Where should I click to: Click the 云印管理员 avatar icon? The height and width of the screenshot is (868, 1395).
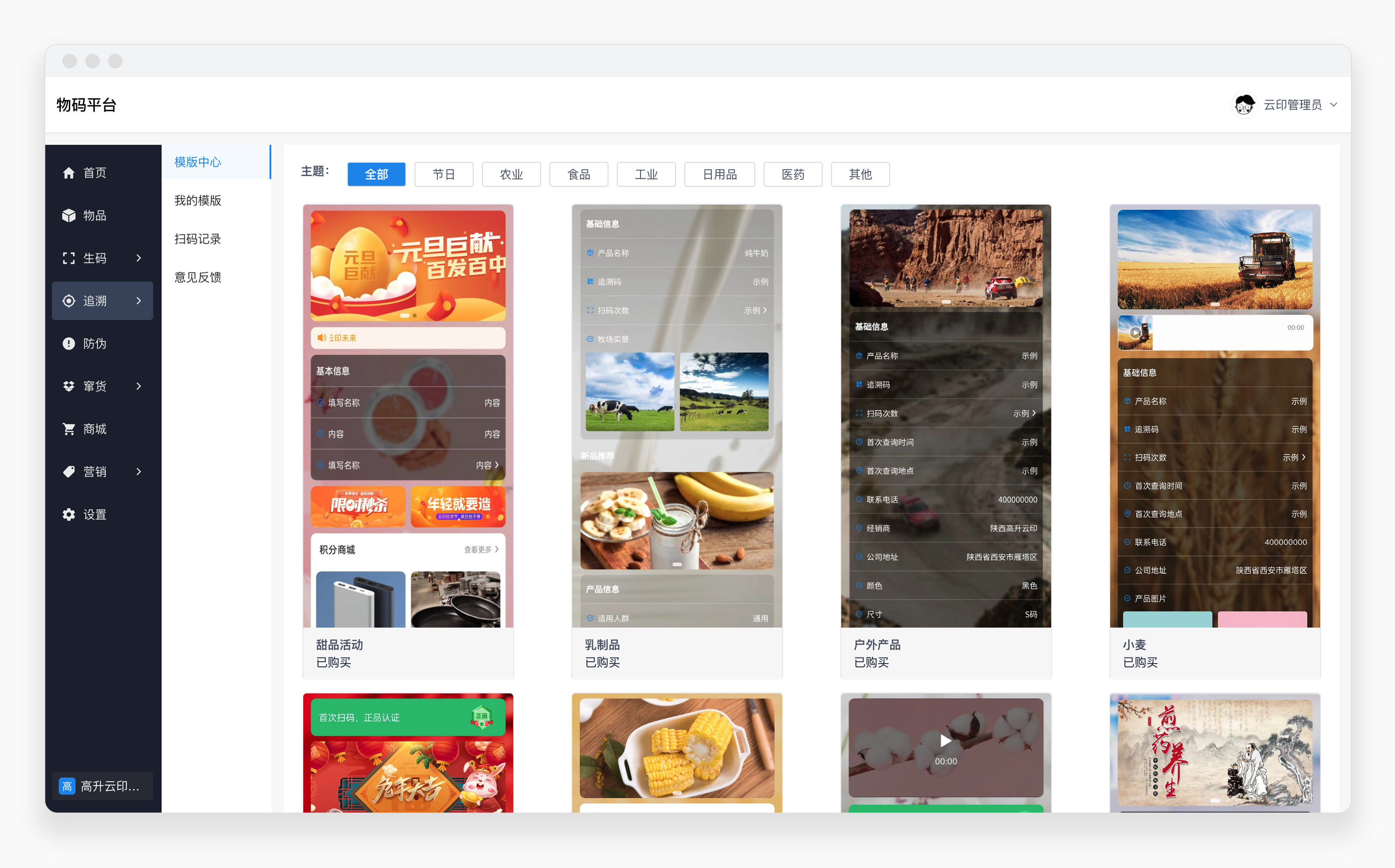click(1245, 105)
